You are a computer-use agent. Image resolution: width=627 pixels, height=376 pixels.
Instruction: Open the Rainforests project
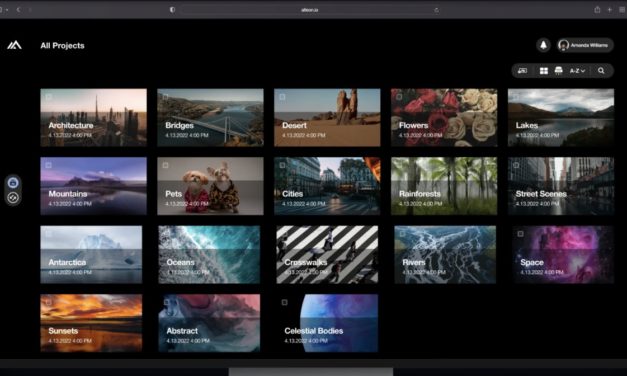(444, 186)
